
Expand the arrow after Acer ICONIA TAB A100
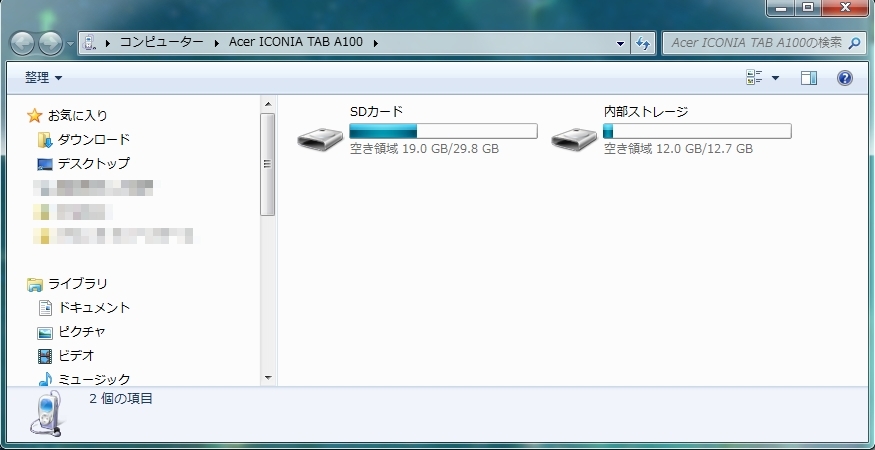pos(376,43)
